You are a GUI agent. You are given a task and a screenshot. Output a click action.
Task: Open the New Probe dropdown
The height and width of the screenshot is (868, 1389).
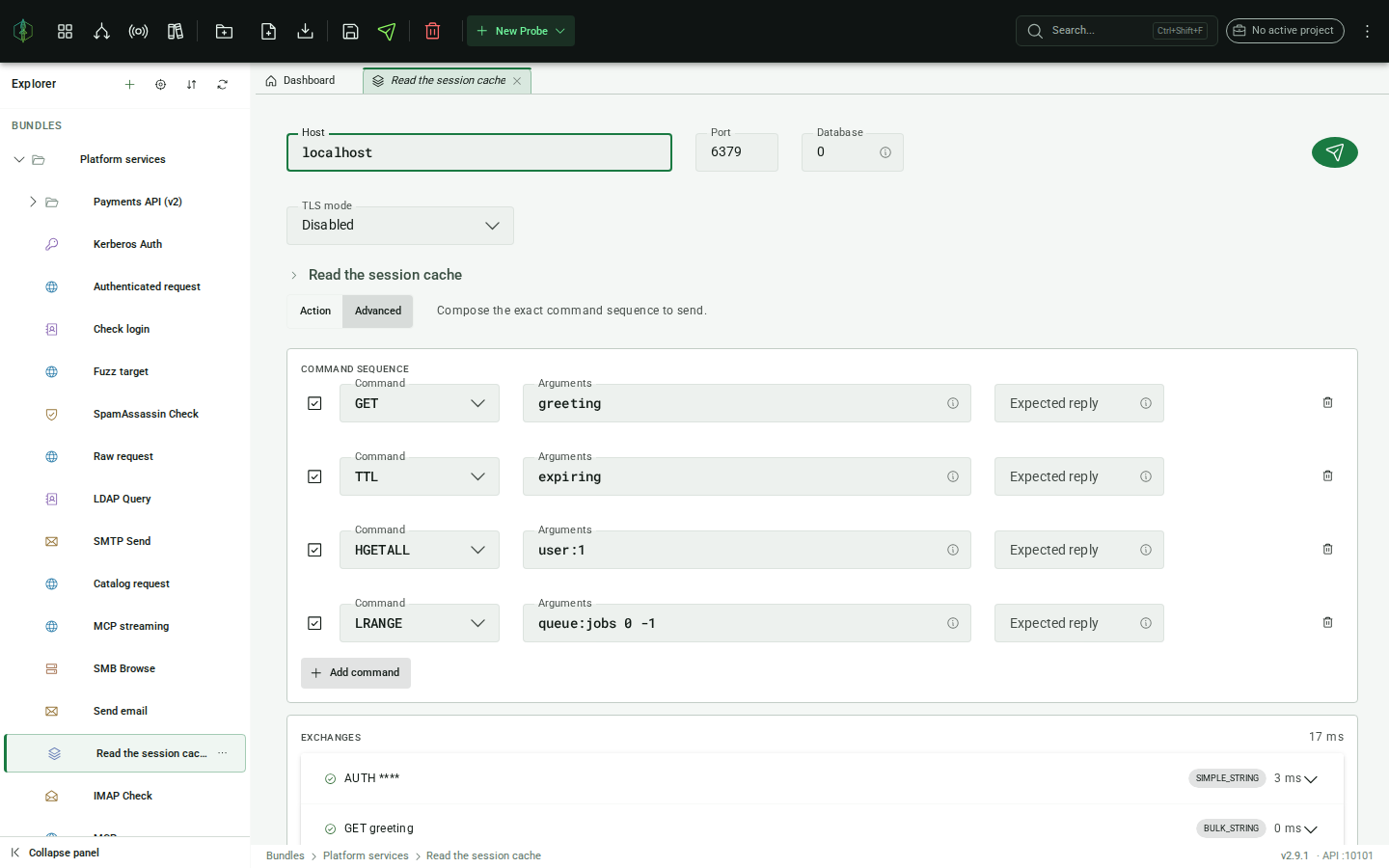(x=521, y=31)
